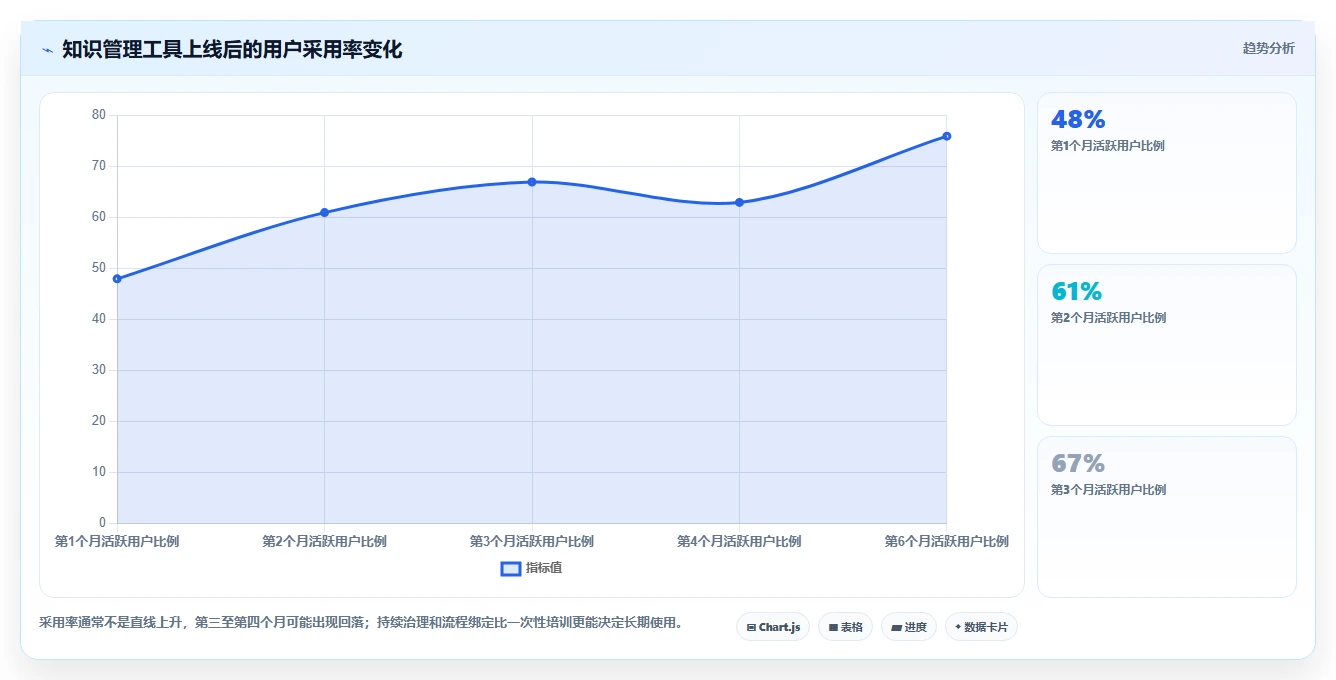Open the 61% stat card
1336x680 pixels.
1166,345
